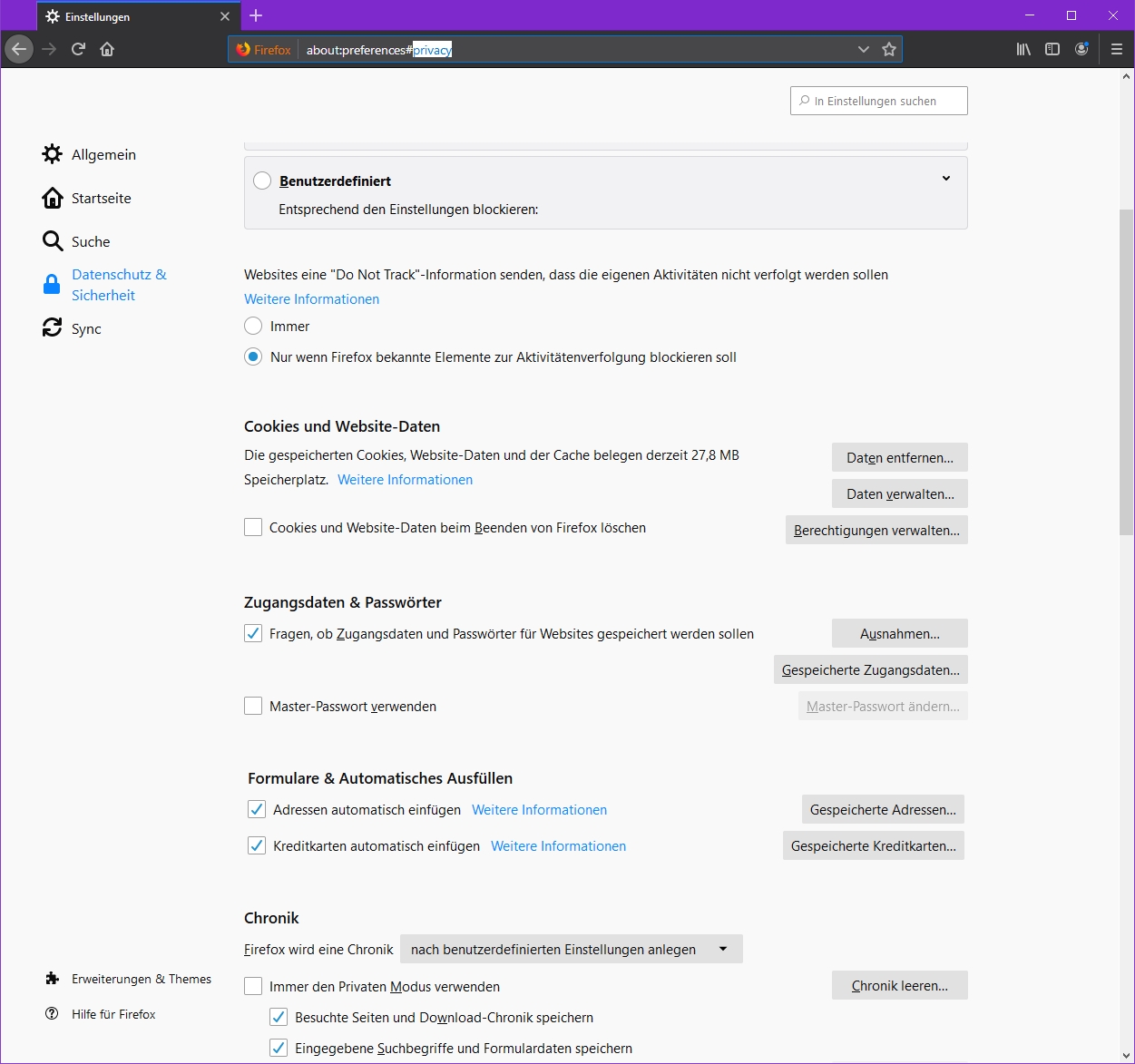
Task: Open a new tab with plus
Action: pyautogui.click(x=256, y=15)
